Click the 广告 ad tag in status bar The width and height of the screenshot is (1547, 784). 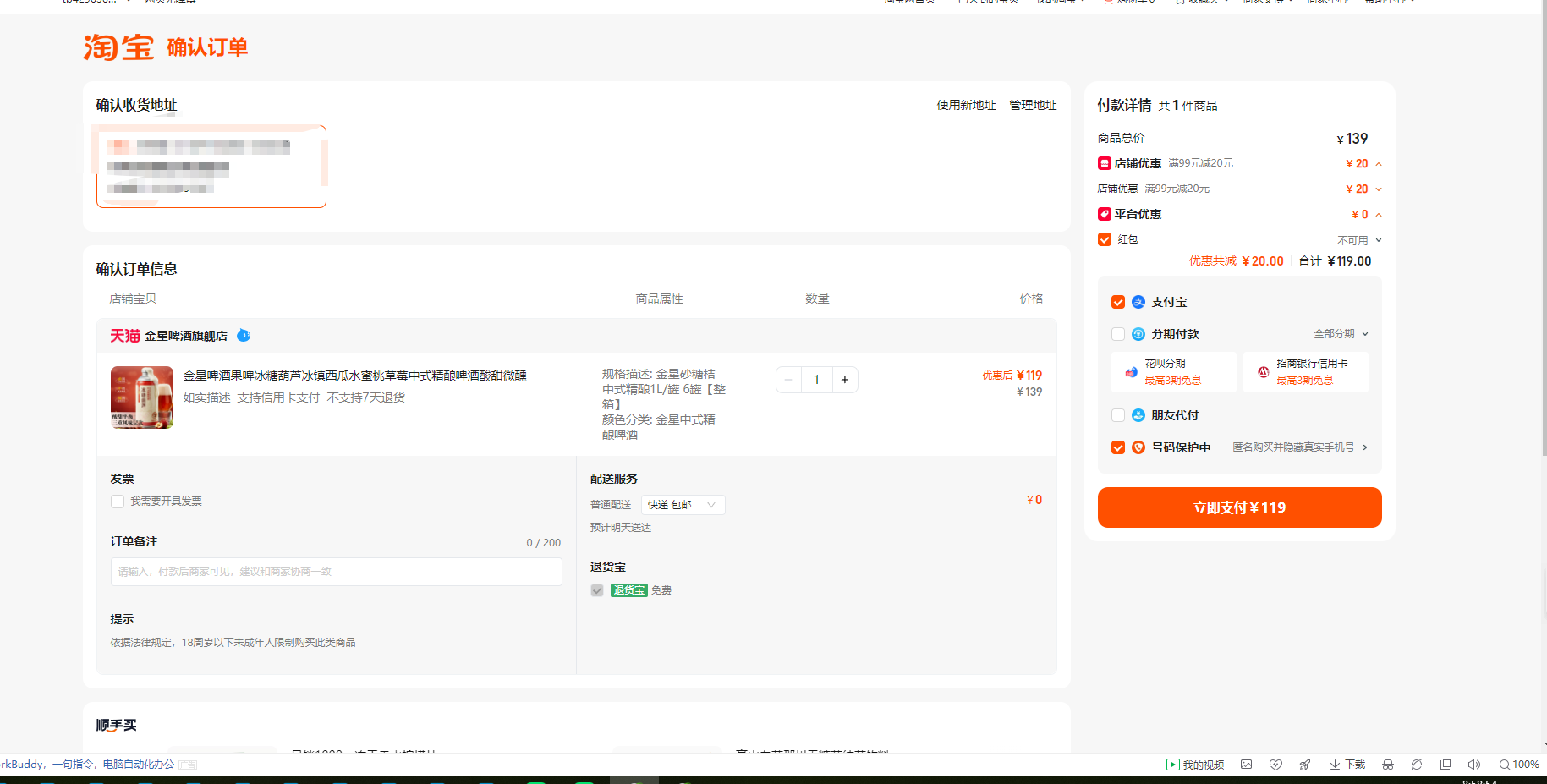pos(189,765)
